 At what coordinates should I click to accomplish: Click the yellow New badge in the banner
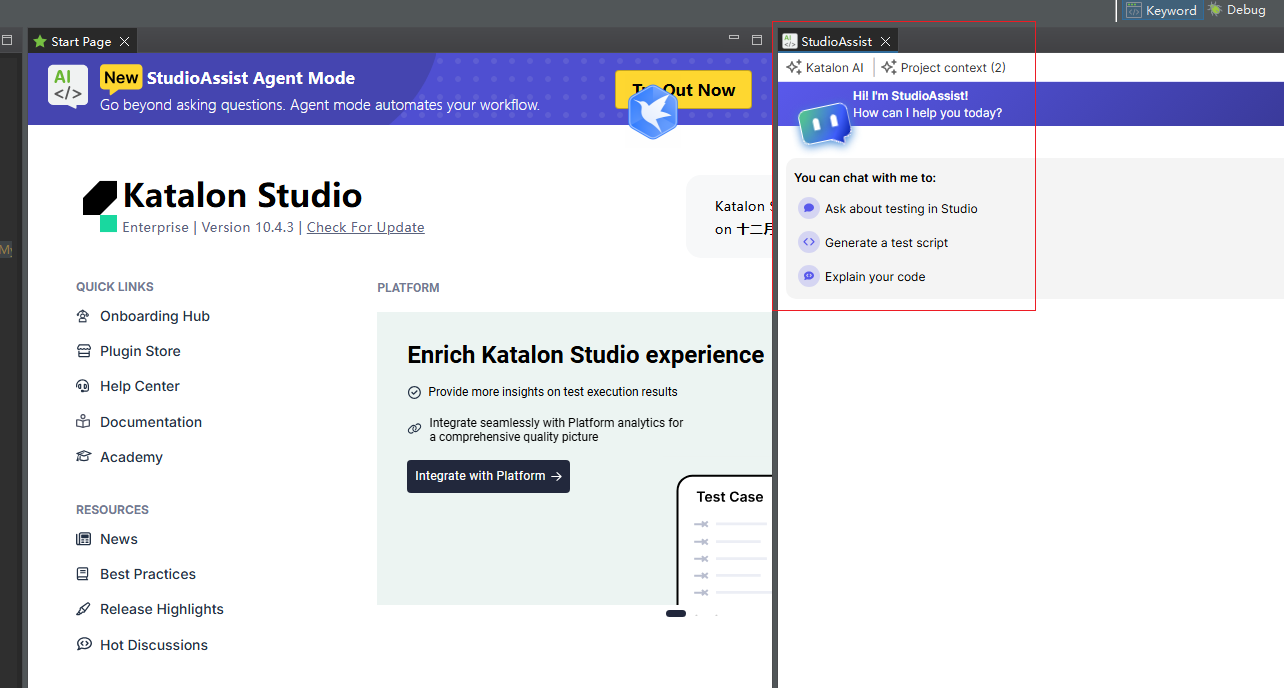(x=121, y=78)
